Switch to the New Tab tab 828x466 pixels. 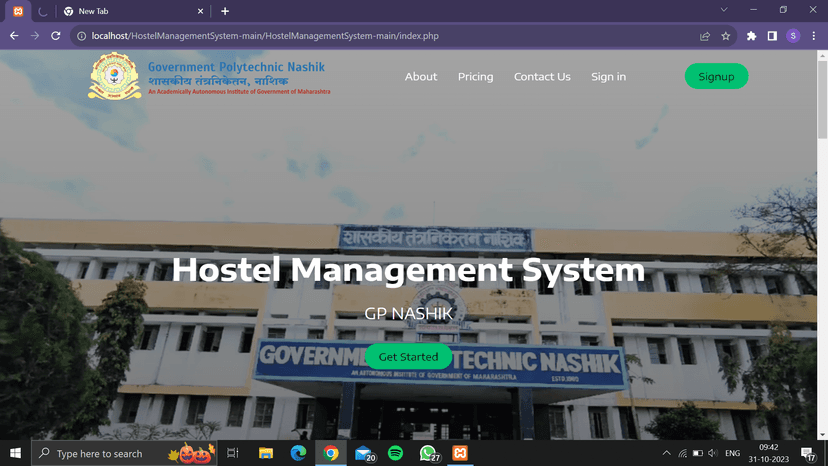coord(130,11)
